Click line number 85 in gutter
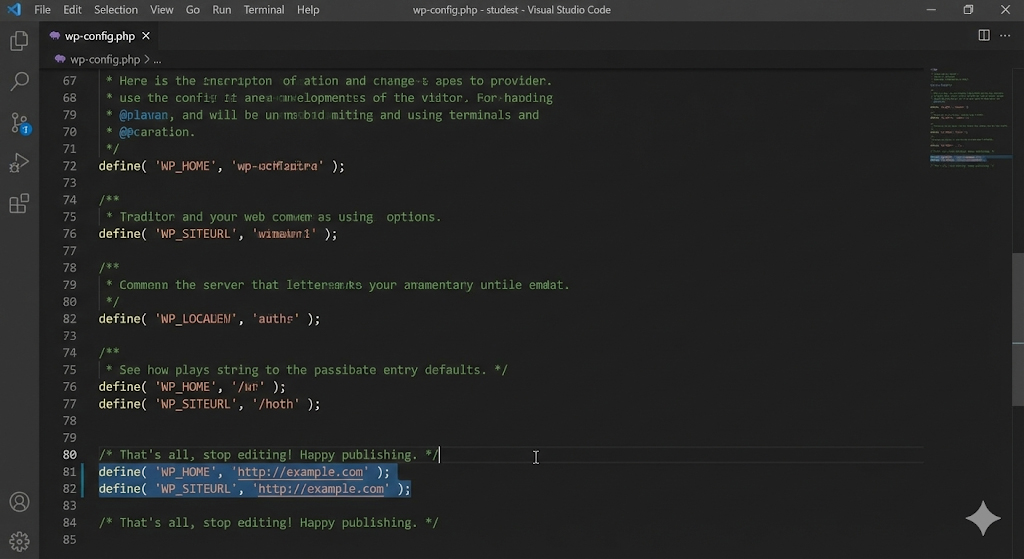1024x559 pixels. (69, 539)
